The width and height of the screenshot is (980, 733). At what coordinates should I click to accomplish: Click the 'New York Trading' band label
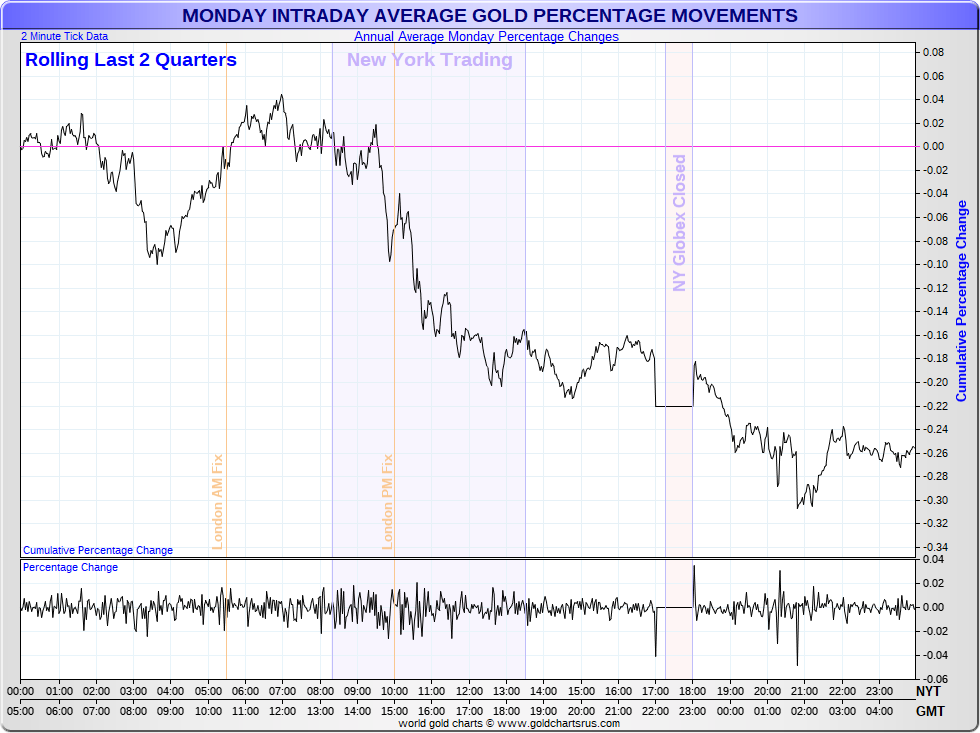point(429,60)
